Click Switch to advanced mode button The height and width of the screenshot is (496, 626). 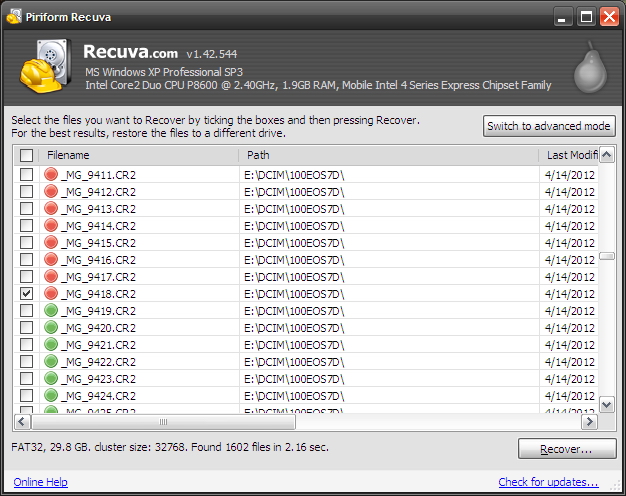[x=549, y=126]
